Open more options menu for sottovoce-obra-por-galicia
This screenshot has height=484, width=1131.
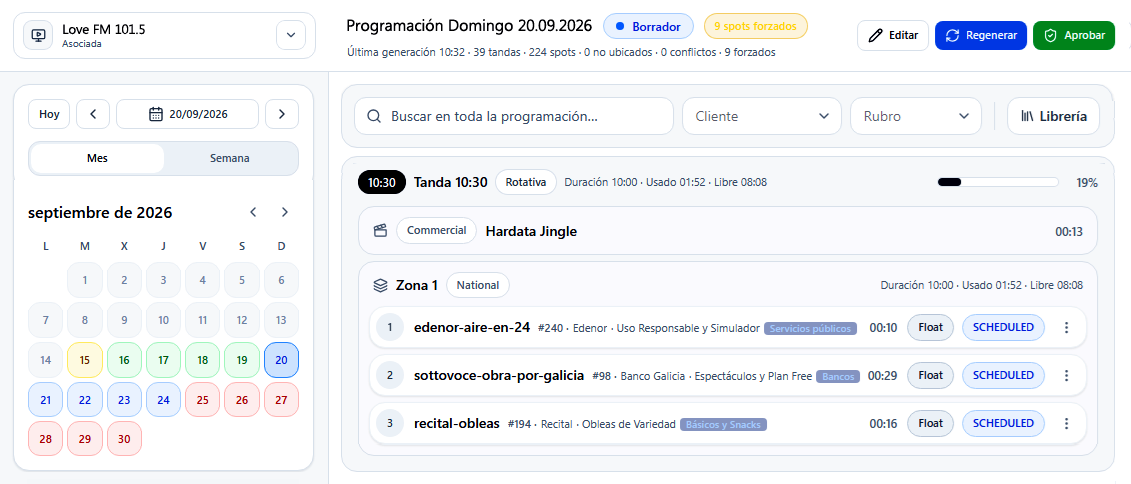(x=1067, y=375)
